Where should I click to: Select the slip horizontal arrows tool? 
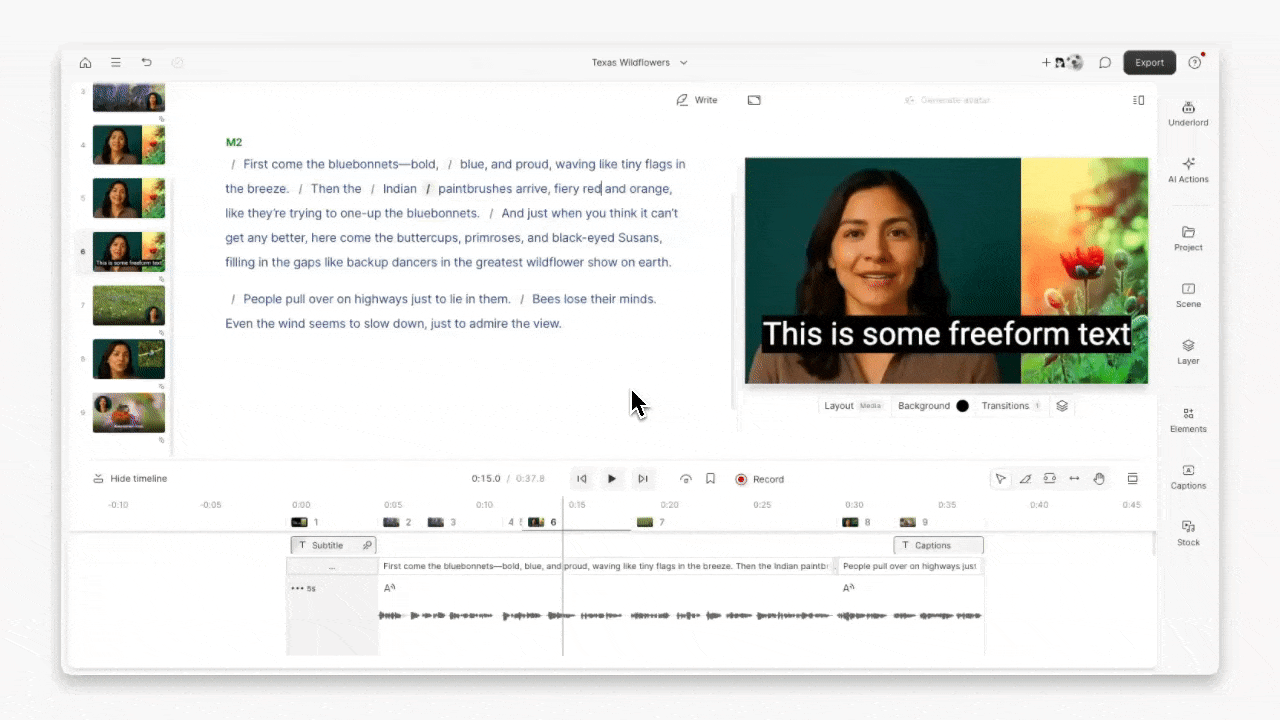click(1074, 479)
